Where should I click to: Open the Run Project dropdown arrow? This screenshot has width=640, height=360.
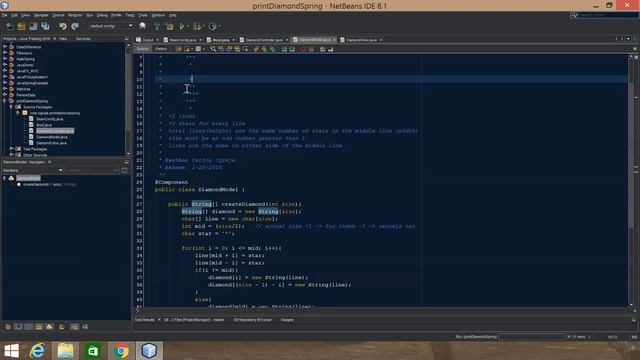click(188, 27)
